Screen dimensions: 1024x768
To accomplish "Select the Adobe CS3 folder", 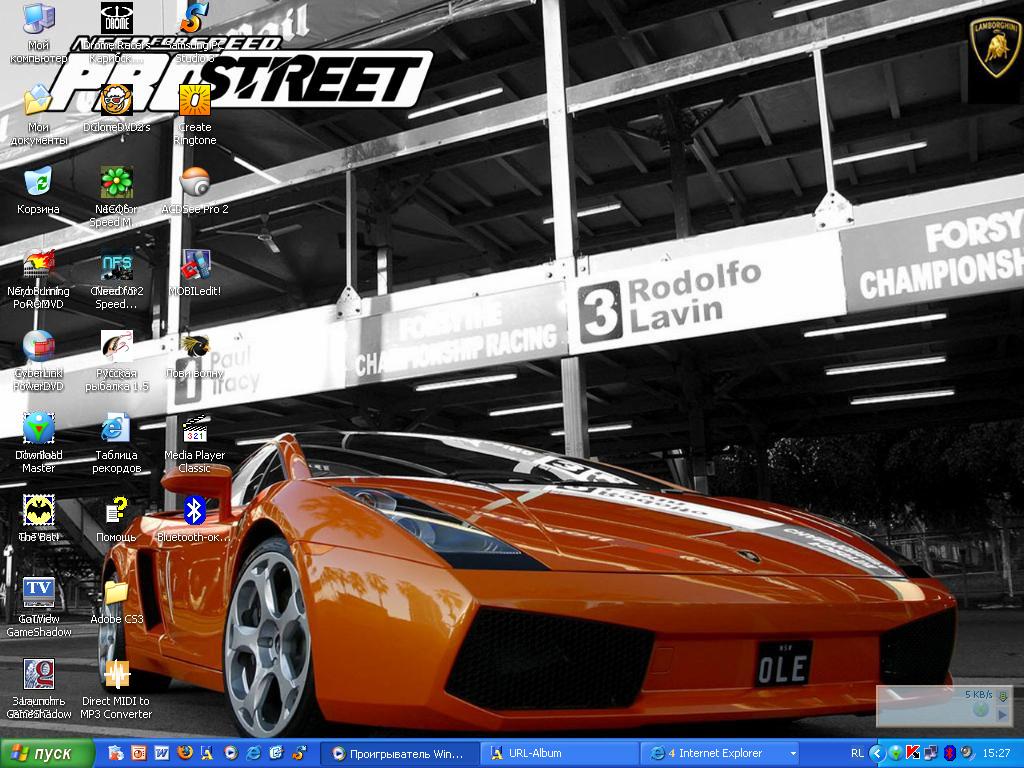I will tap(117, 592).
